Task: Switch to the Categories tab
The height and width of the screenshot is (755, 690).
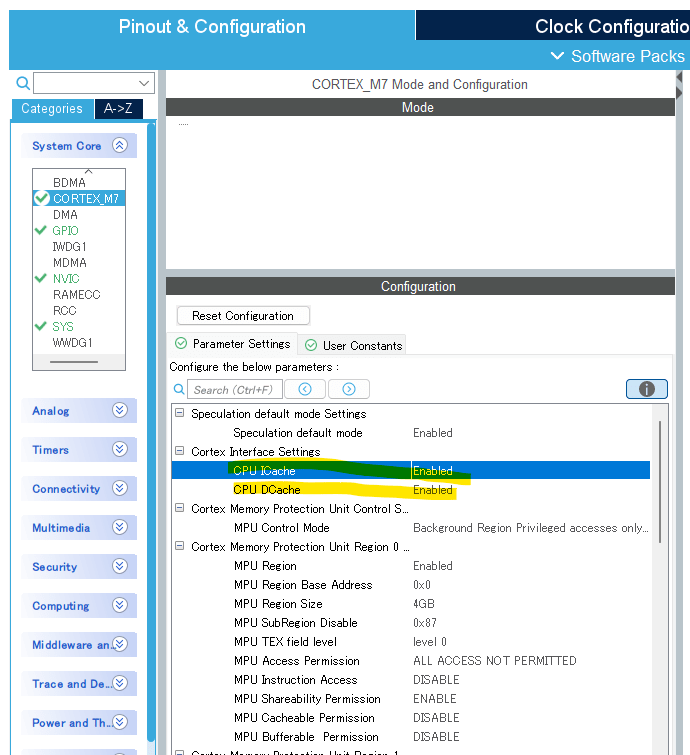Action: pos(52,109)
